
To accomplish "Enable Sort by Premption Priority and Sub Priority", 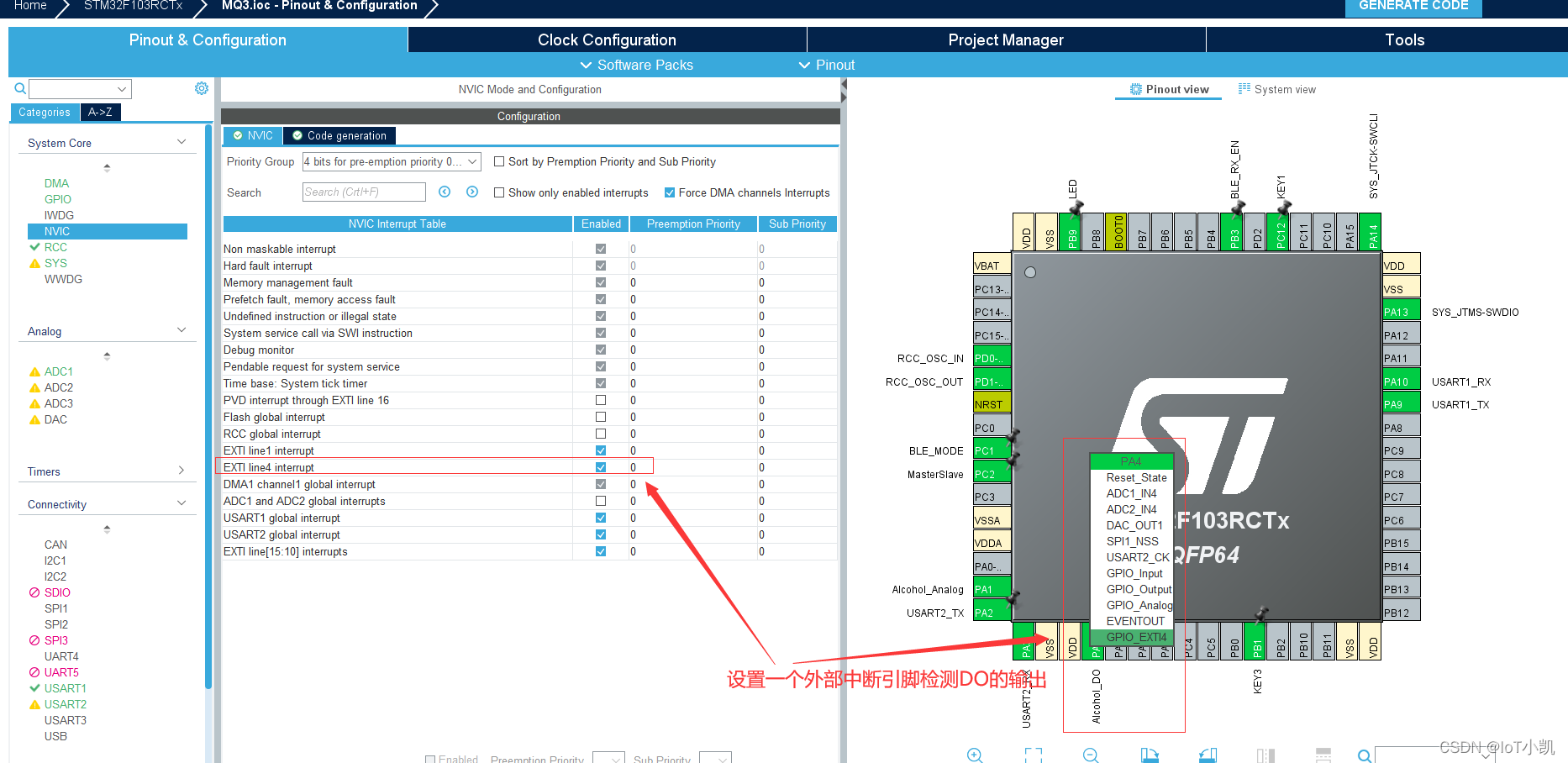I will [499, 161].
